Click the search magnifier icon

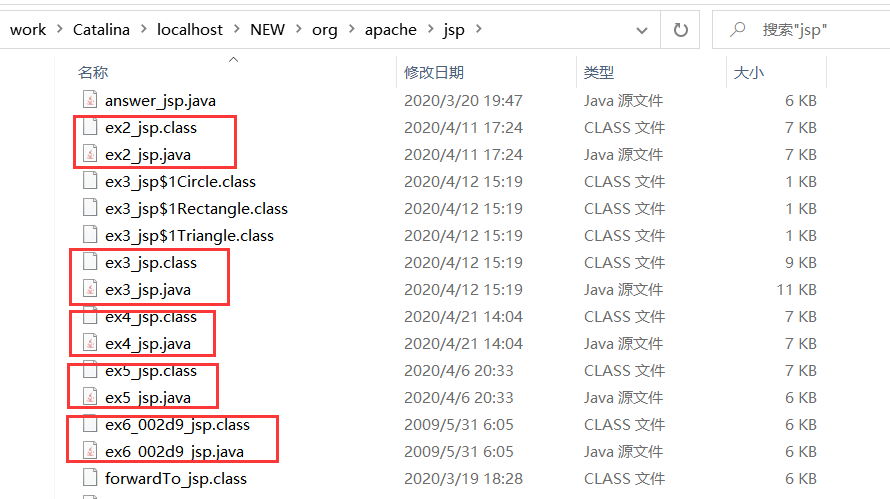(x=737, y=29)
